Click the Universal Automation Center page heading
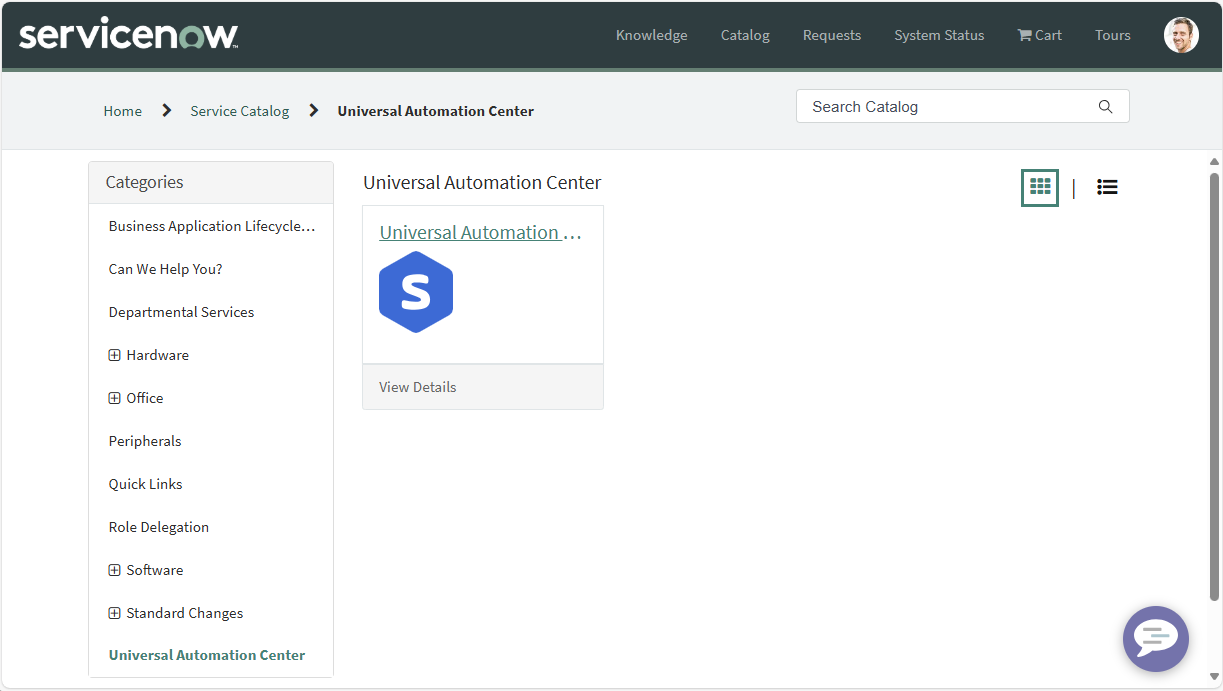Screen dimensions: 1223x691 [482, 183]
